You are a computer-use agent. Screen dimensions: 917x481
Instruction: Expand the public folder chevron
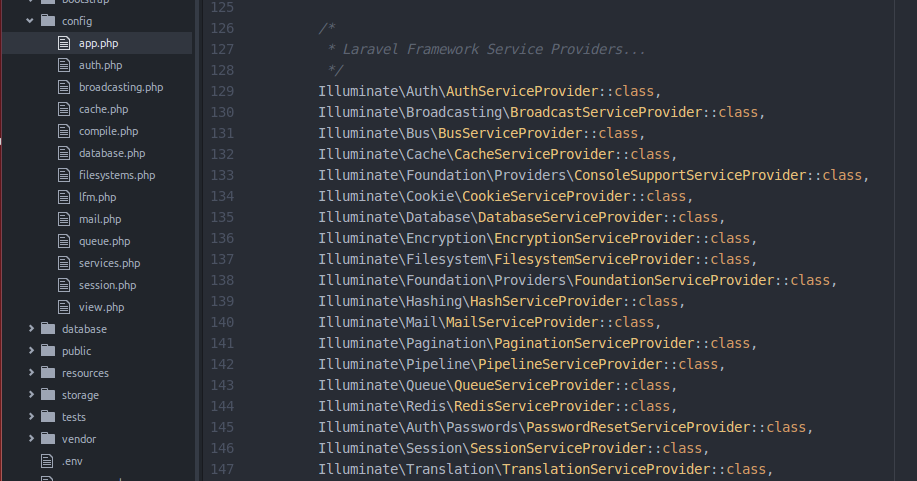coord(31,351)
